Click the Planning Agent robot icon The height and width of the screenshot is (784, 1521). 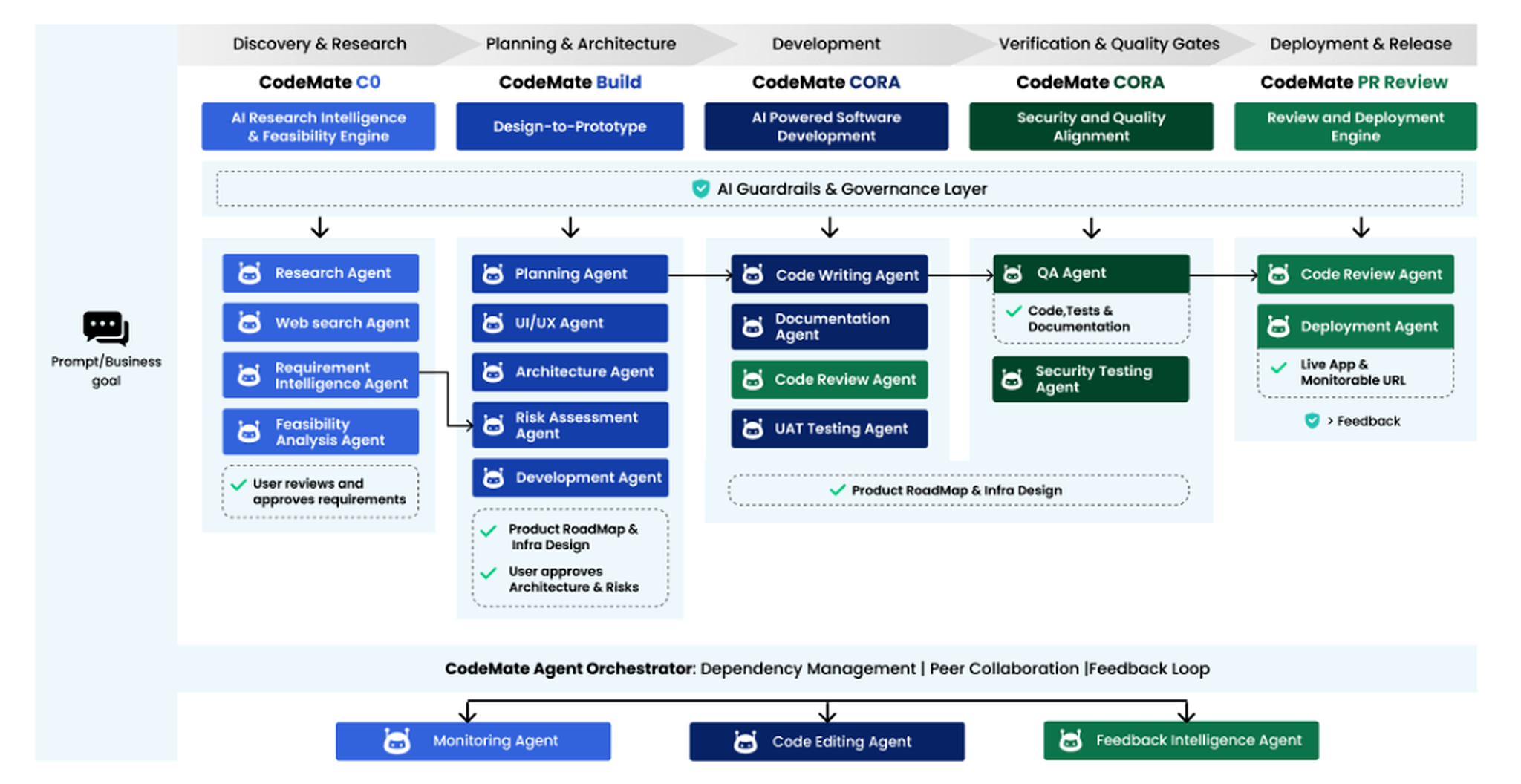[x=493, y=274]
